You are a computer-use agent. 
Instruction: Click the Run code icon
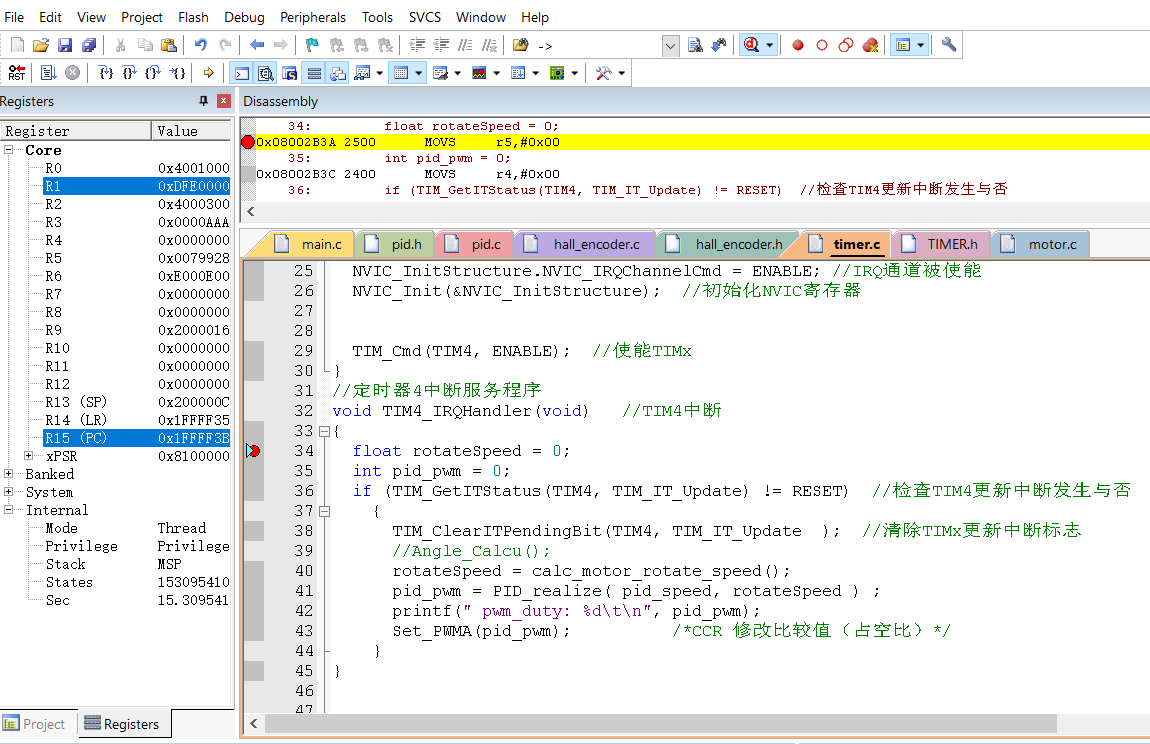(47, 73)
